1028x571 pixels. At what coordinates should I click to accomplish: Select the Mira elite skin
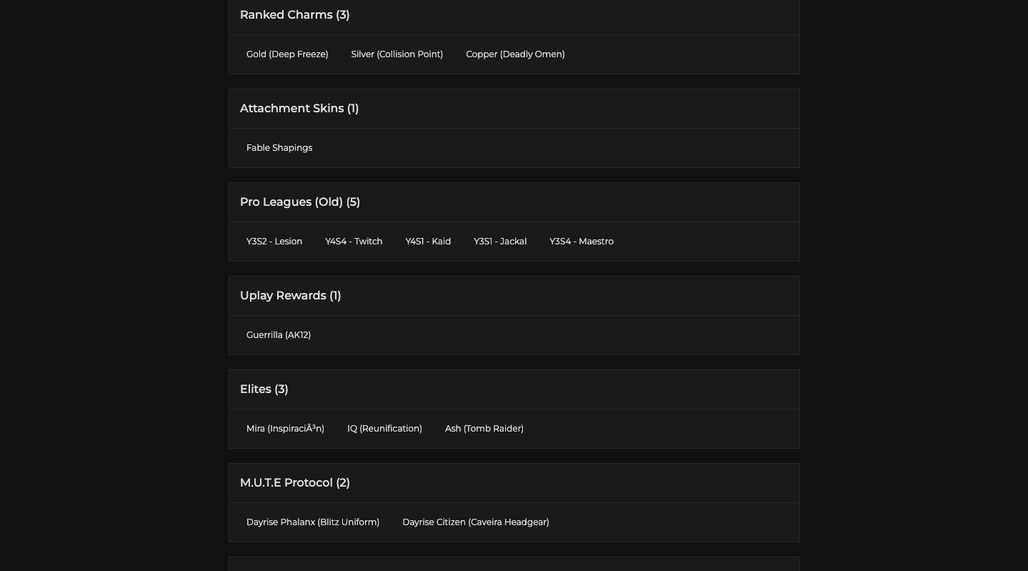(x=285, y=429)
